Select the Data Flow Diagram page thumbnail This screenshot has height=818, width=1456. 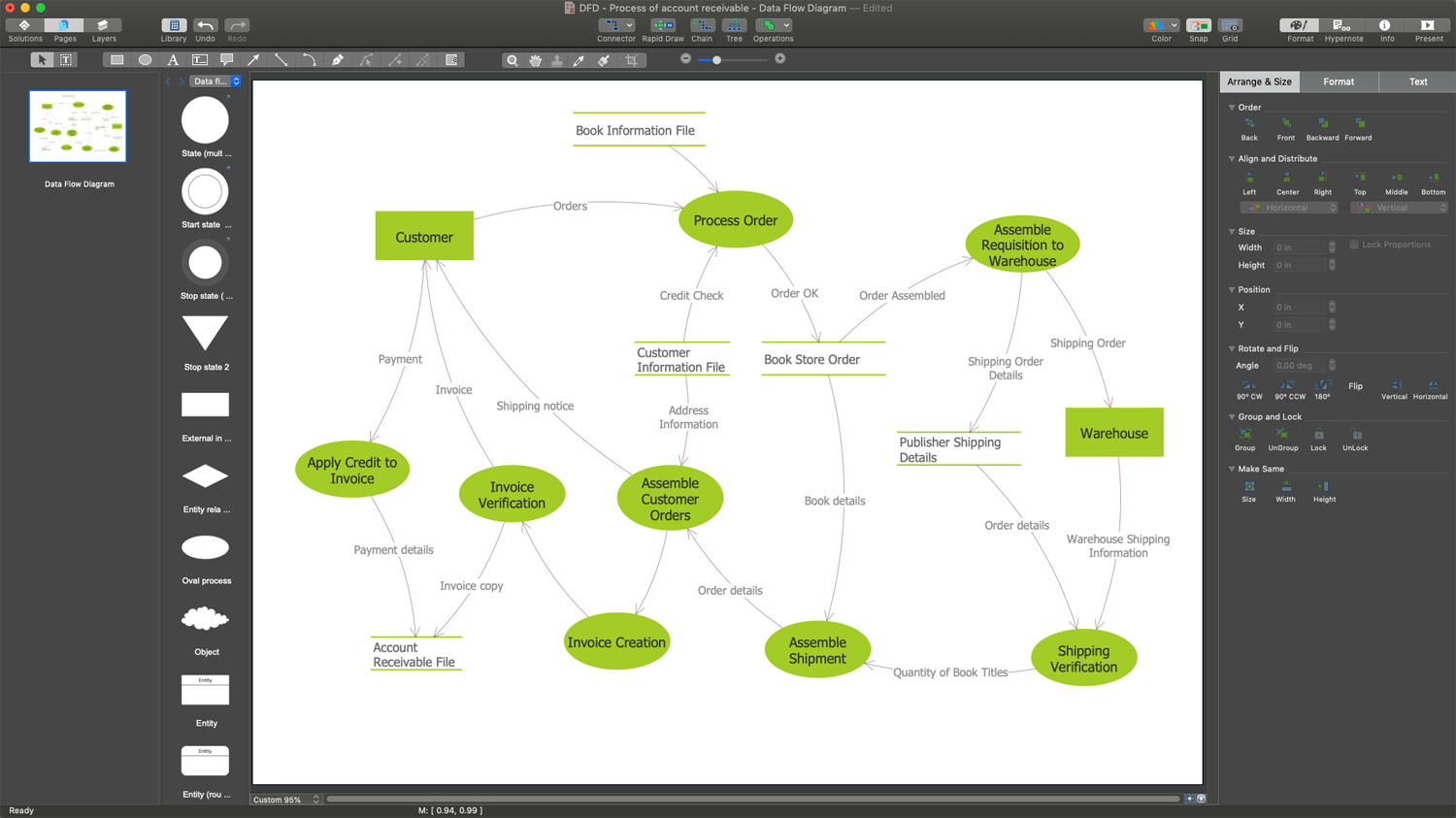[x=78, y=126]
